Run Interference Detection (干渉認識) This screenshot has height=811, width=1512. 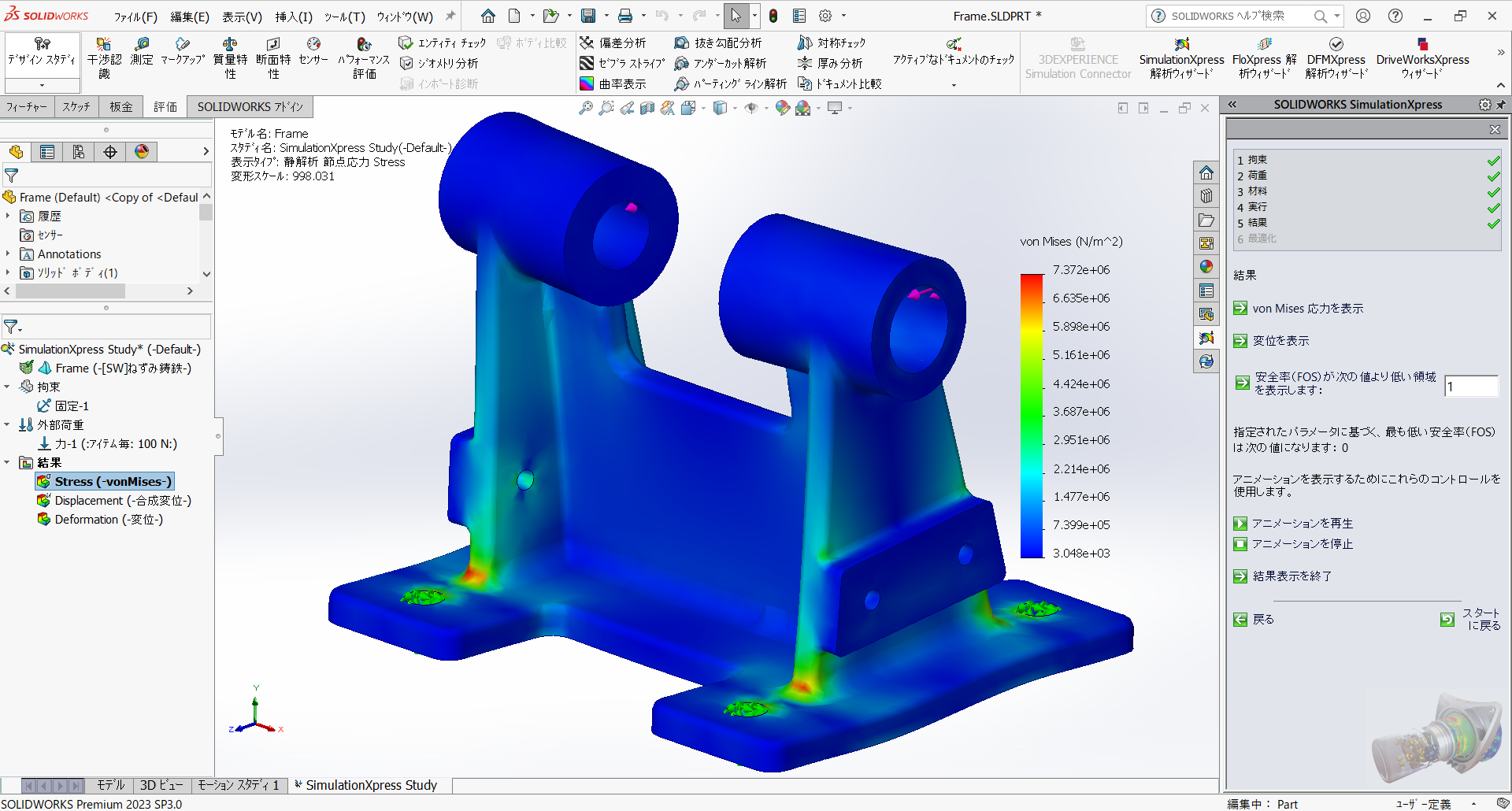pos(104,58)
